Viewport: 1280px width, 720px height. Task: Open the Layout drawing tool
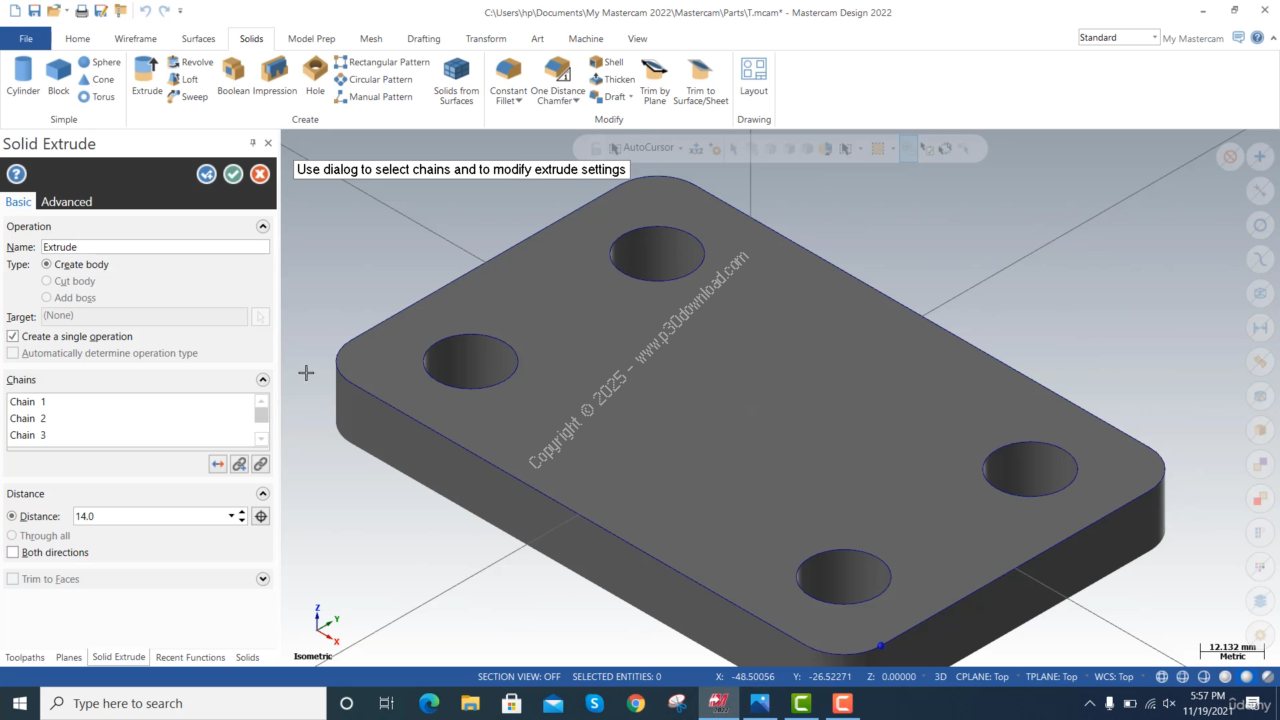point(754,77)
